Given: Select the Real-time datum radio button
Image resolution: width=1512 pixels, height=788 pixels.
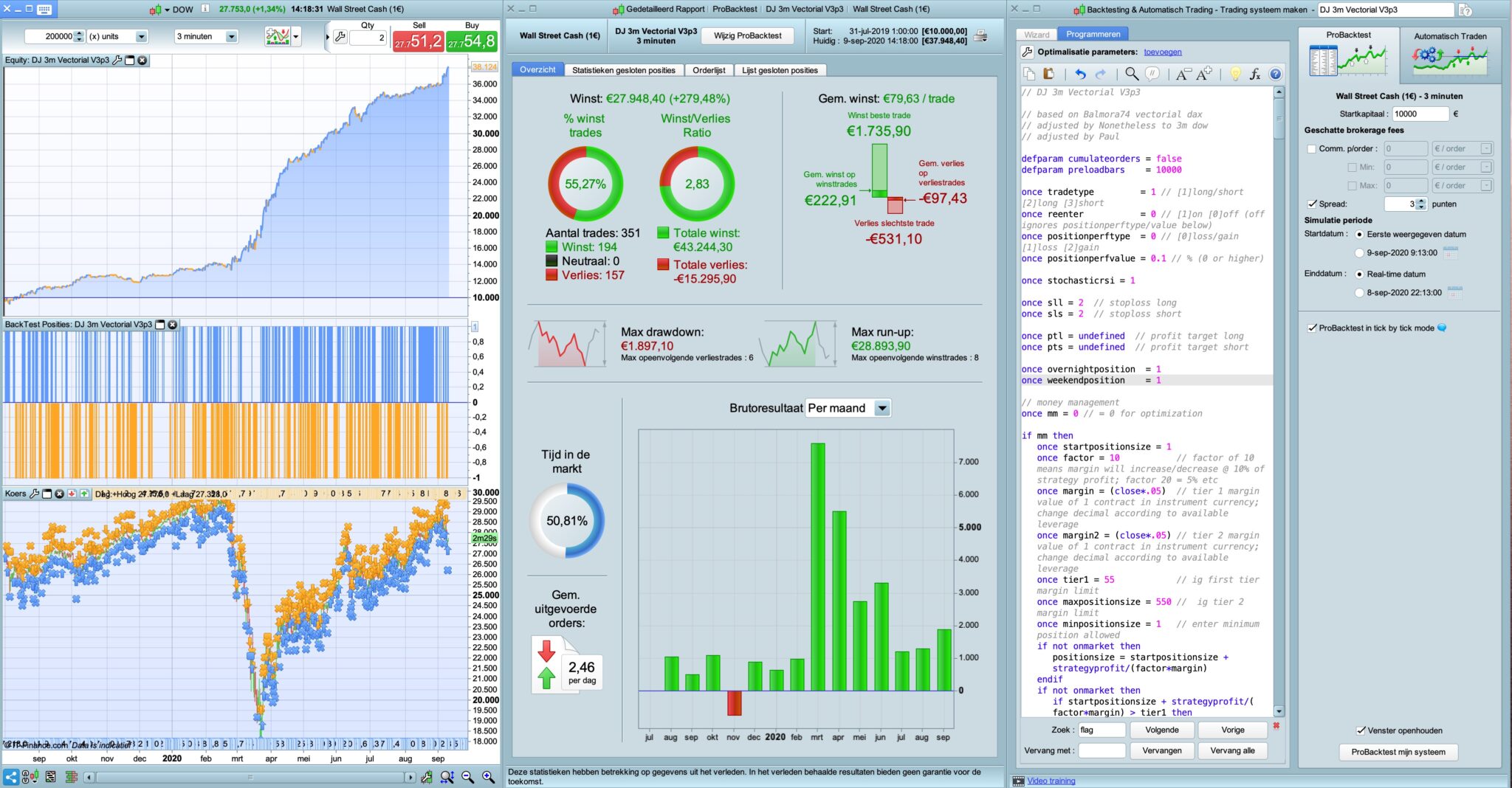Looking at the screenshot, I should click(x=1359, y=274).
